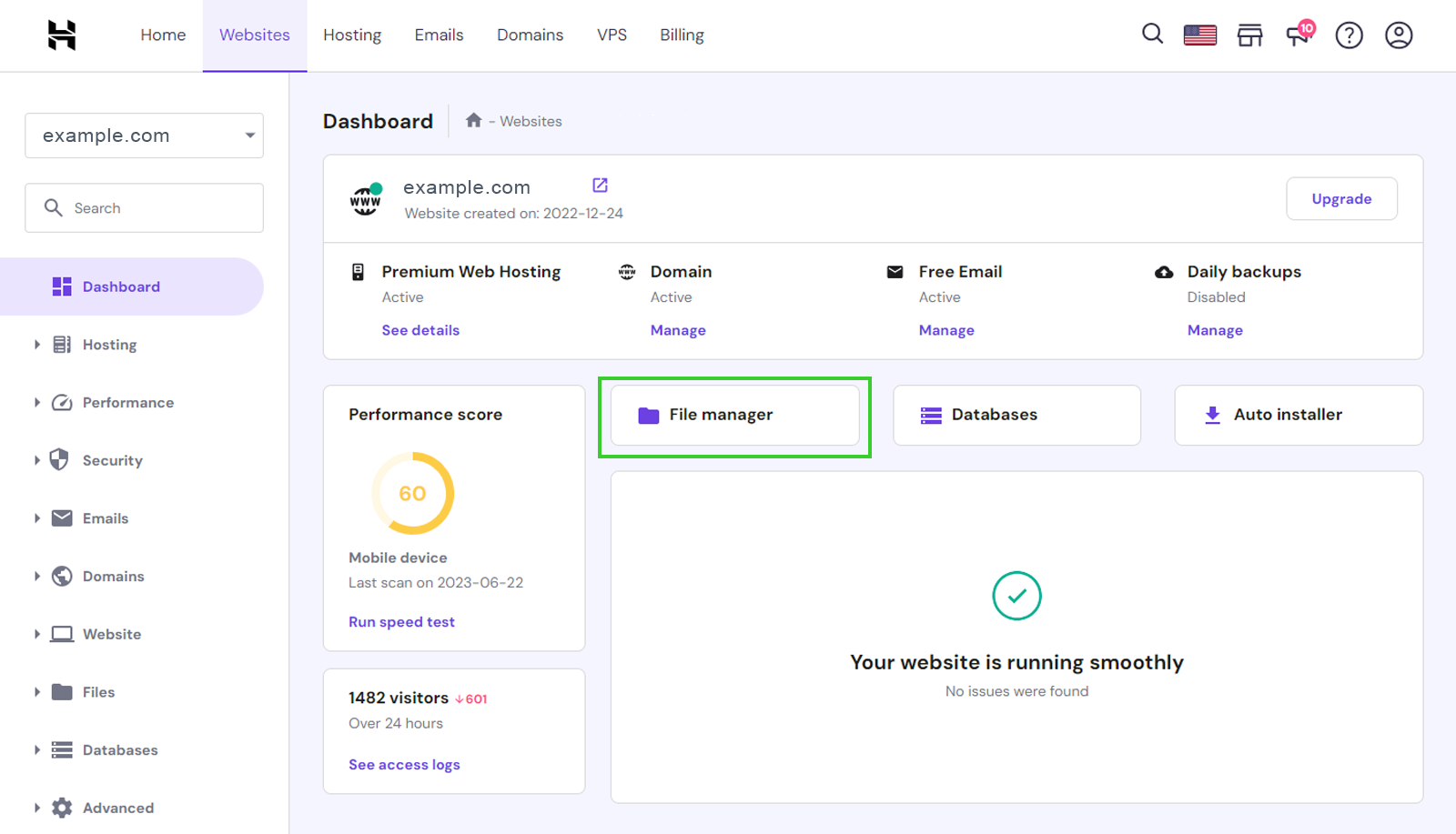Open the user profile account icon
The width and height of the screenshot is (1456, 834).
1399,35
